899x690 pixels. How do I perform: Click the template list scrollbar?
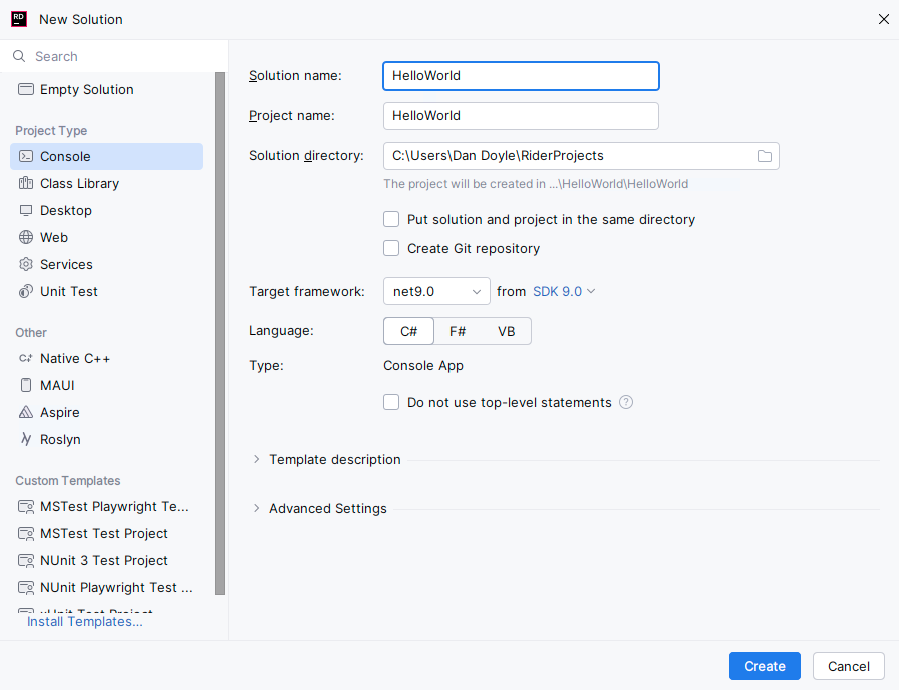[x=220, y=333]
